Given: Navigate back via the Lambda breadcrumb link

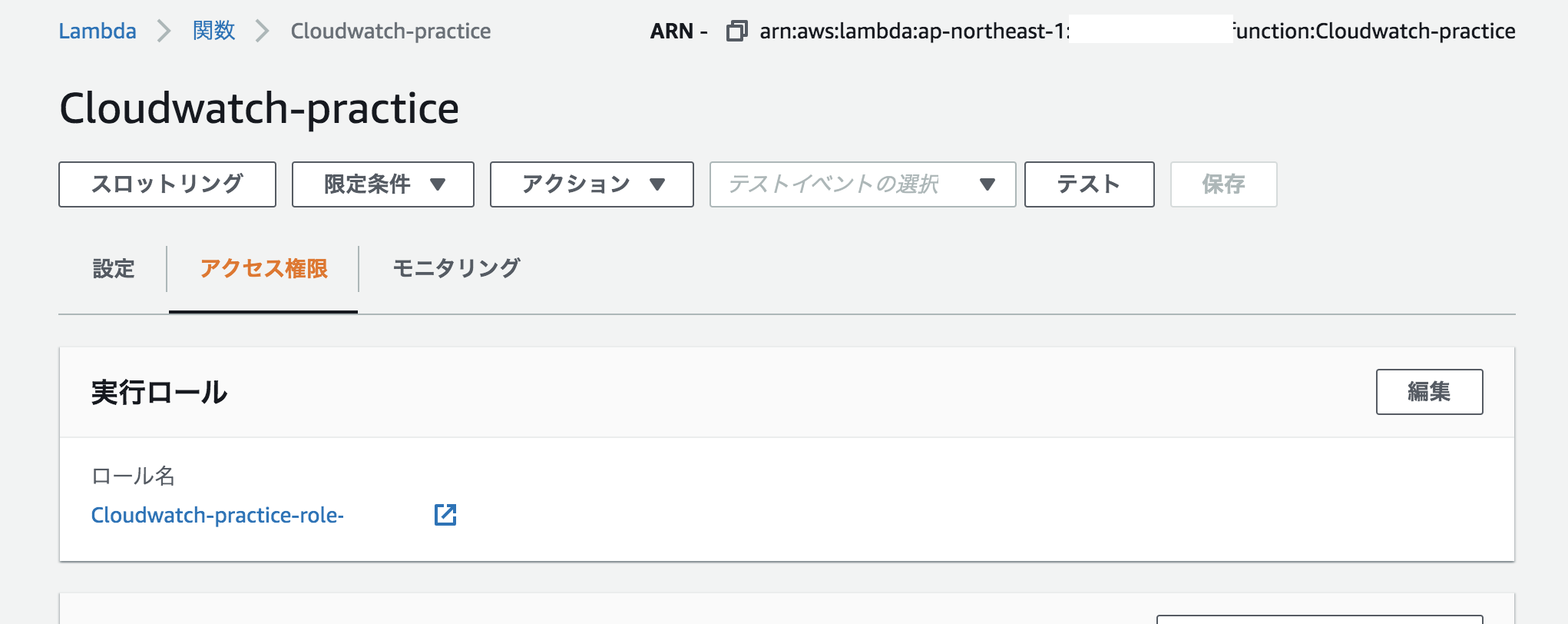Looking at the screenshot, I should [x=98, y=31].
